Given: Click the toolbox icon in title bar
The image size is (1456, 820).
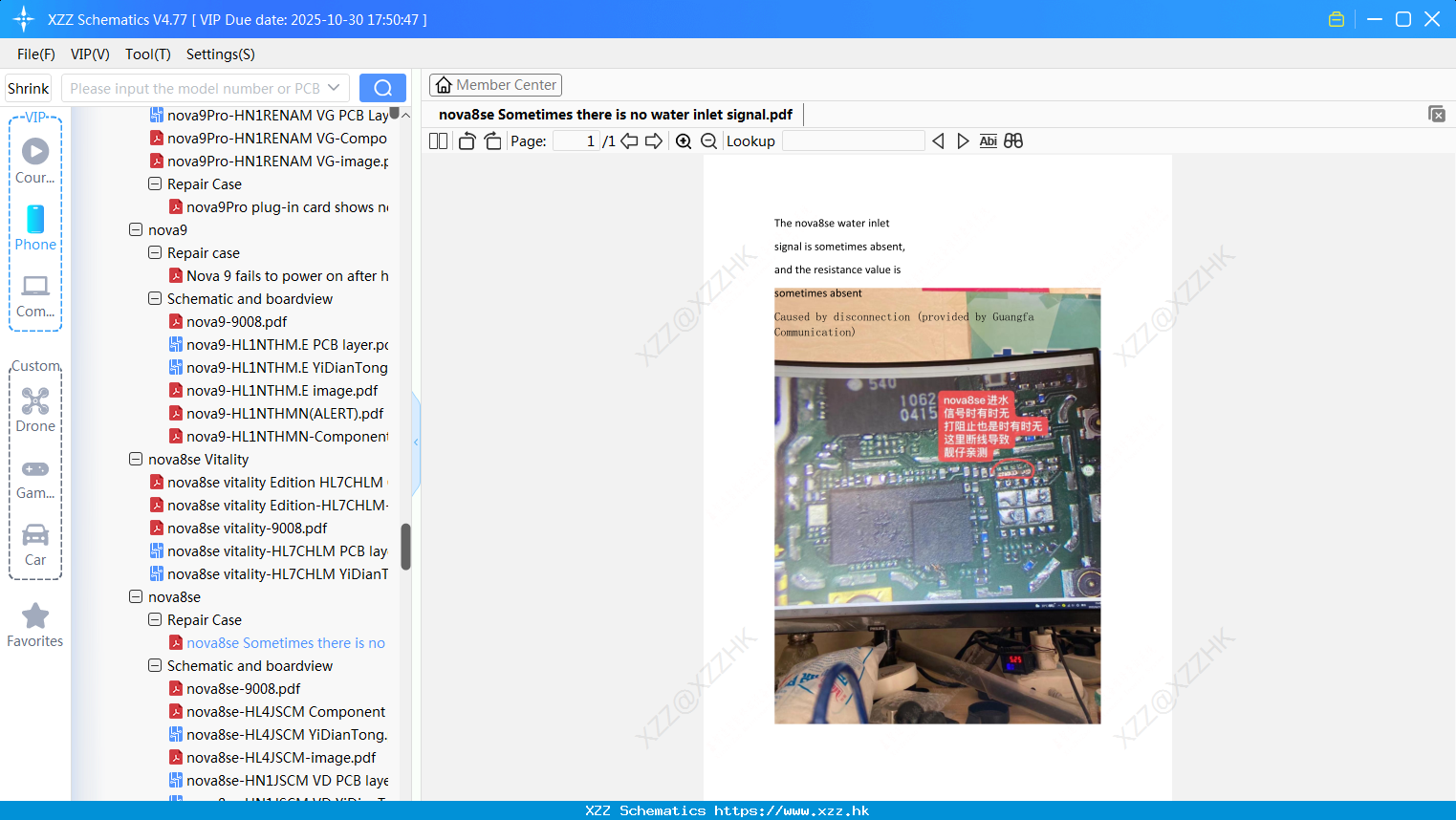Looking at the screenshot, I should coord(1336,19).
